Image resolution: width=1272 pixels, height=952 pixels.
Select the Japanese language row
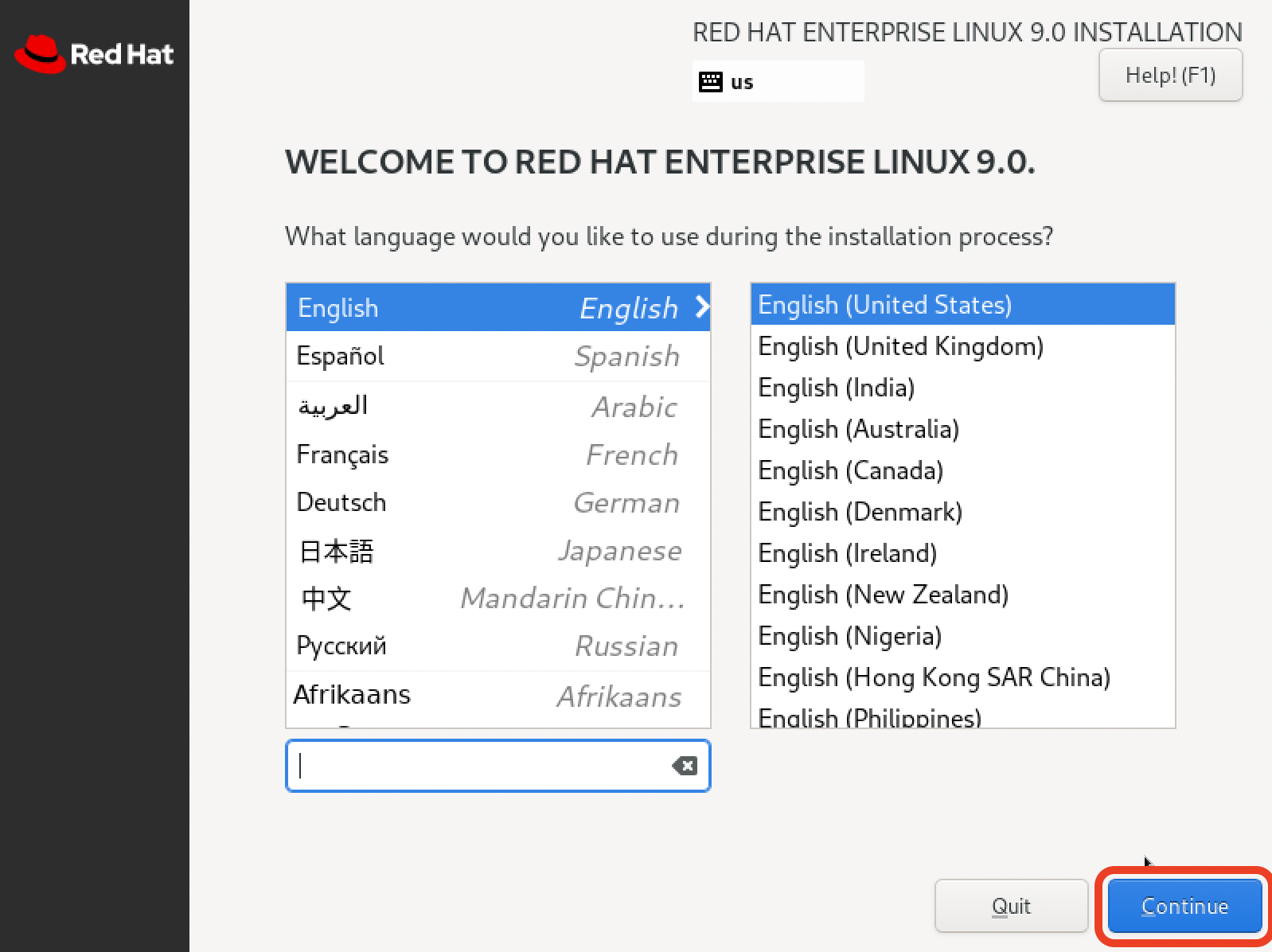coord(497,551)
